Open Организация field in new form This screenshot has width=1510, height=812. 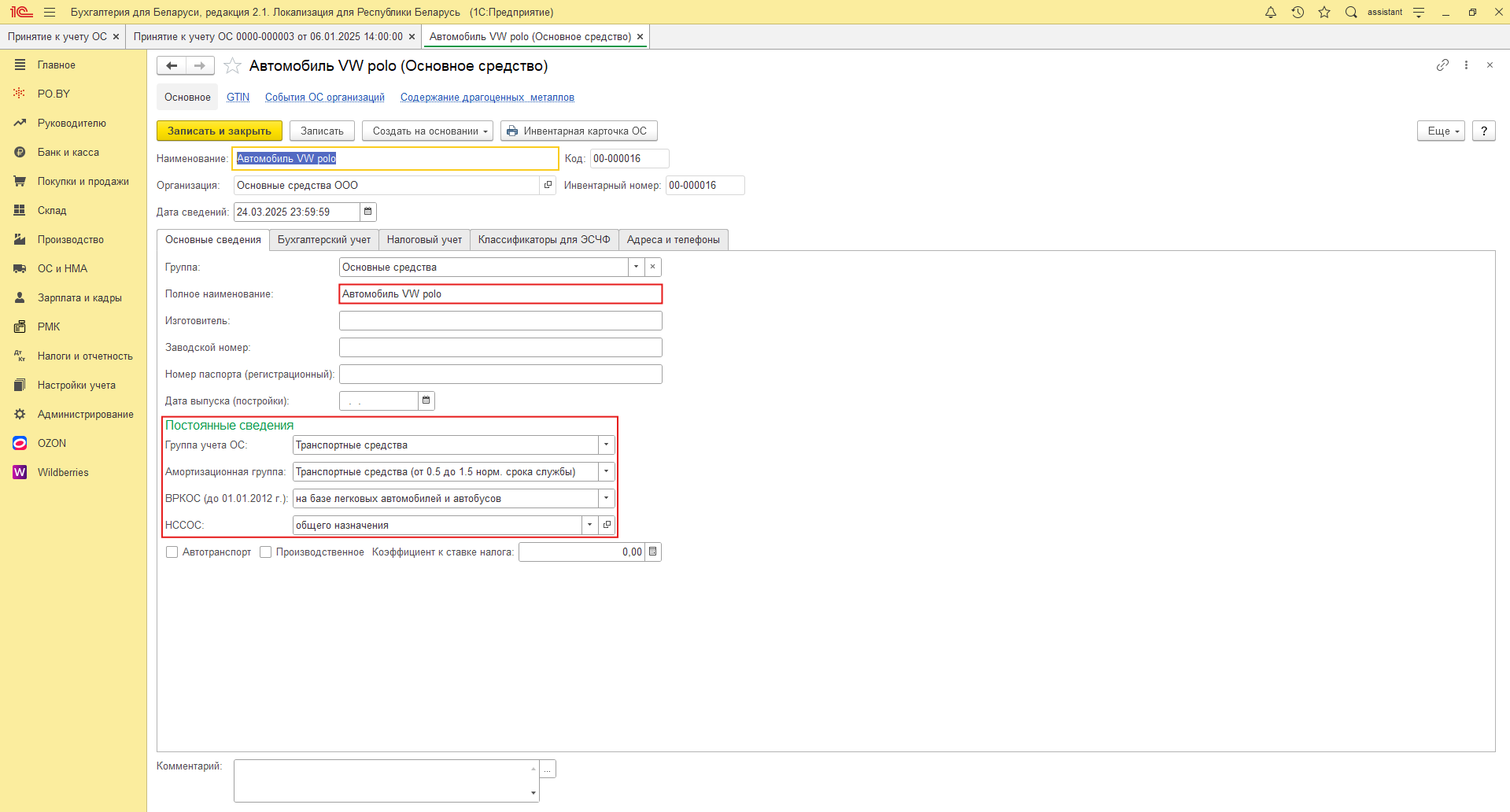tap(548, 185)
